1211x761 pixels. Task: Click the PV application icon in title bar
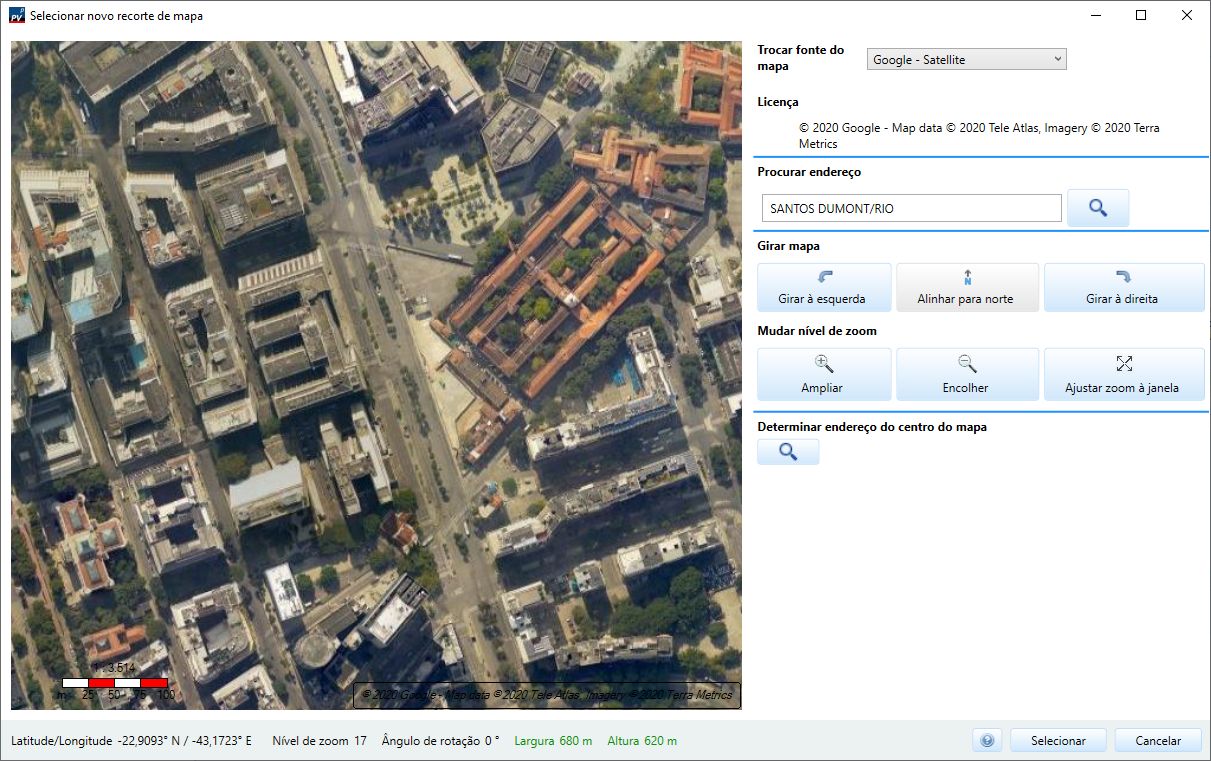coord(16,16)
